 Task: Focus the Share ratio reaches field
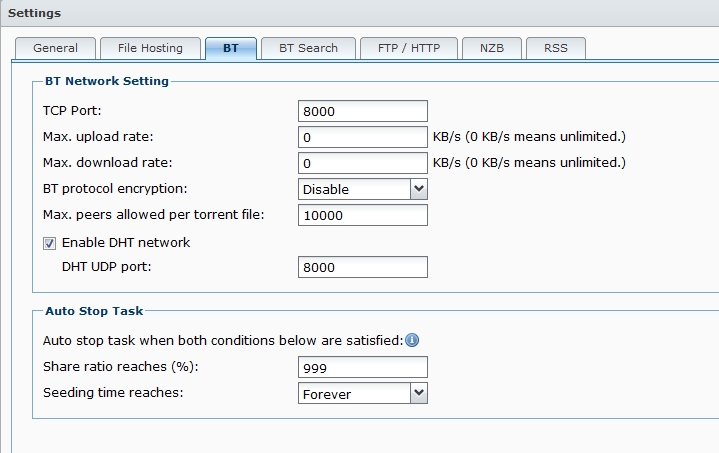362,368
